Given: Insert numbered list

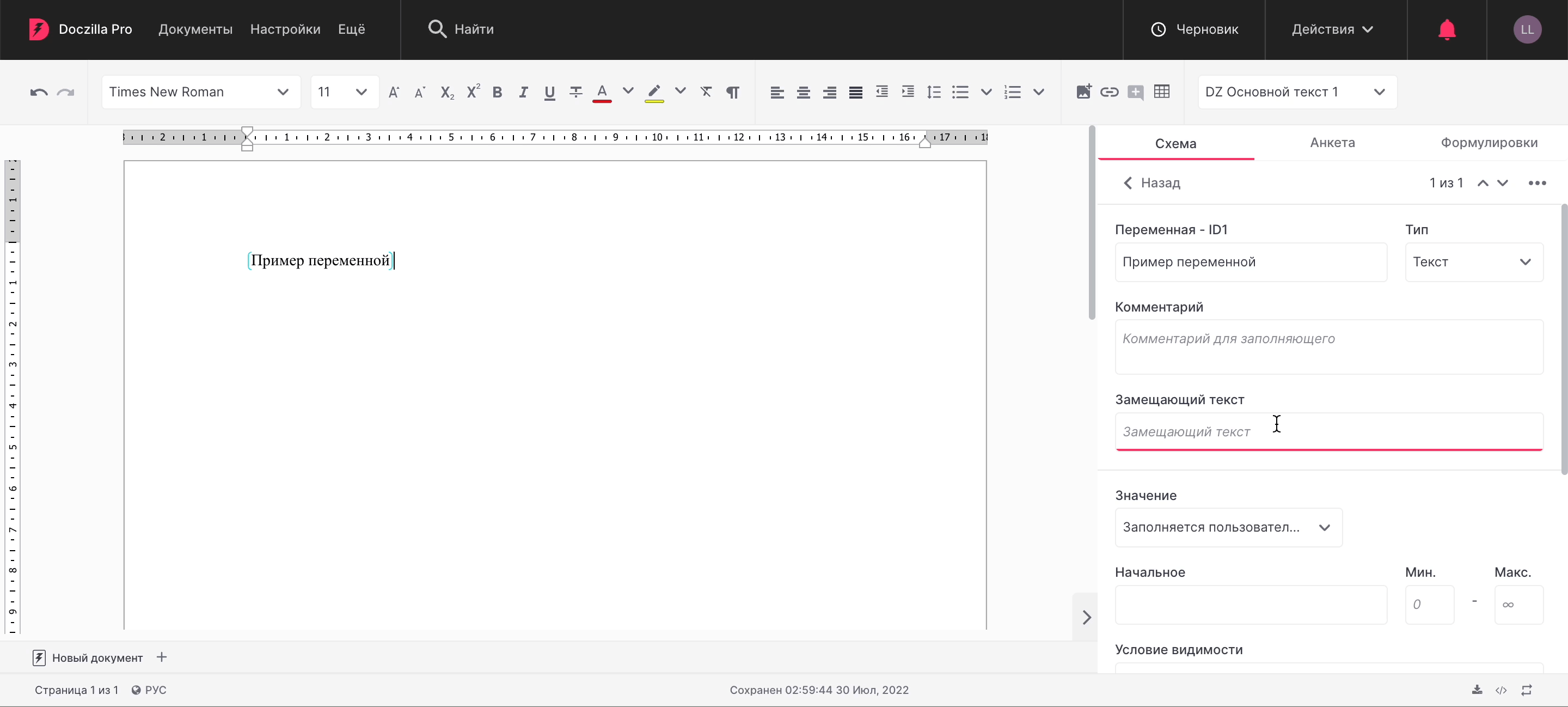Looking at the screenshot, I should [x=1013, y=92].
